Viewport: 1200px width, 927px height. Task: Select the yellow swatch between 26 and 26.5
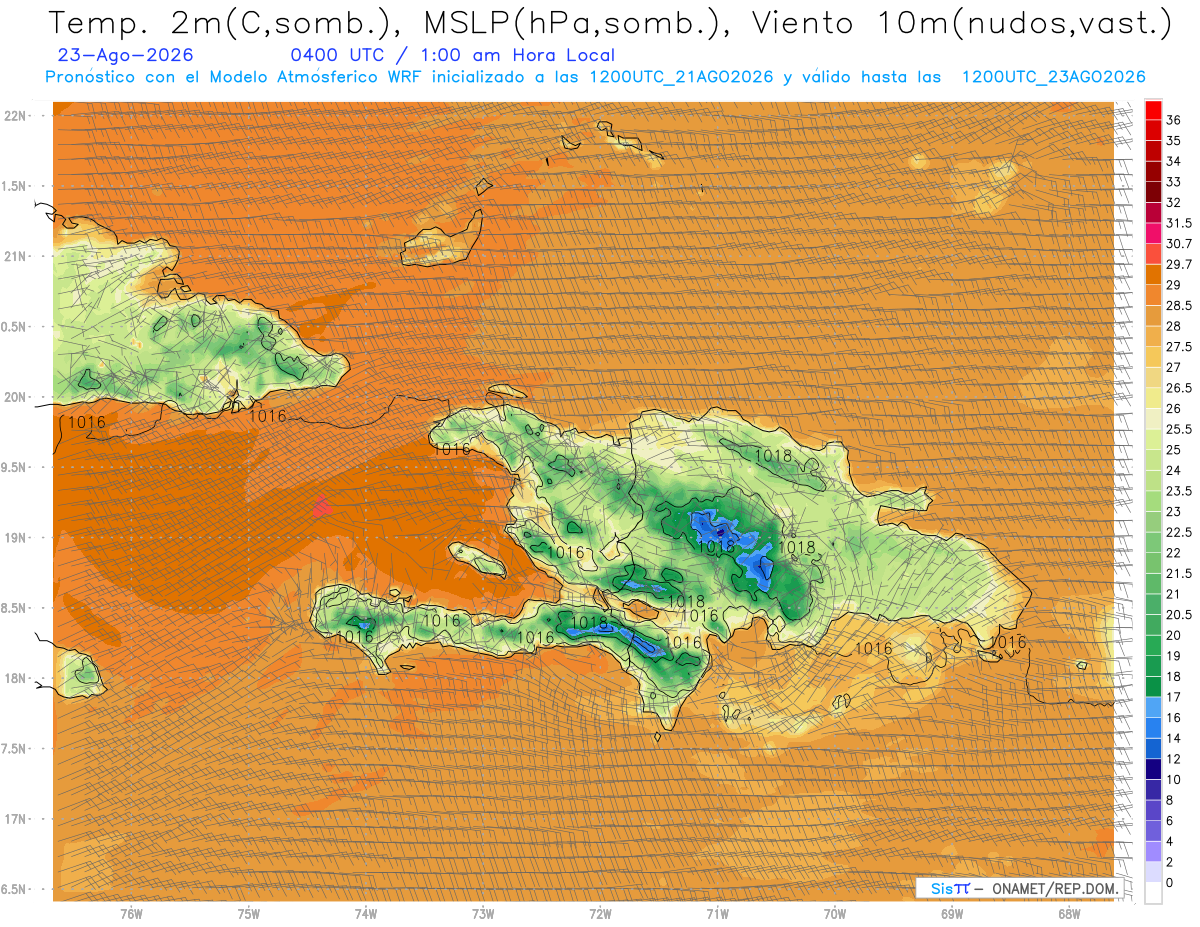pyautogui.click(x=1153, y=398)
